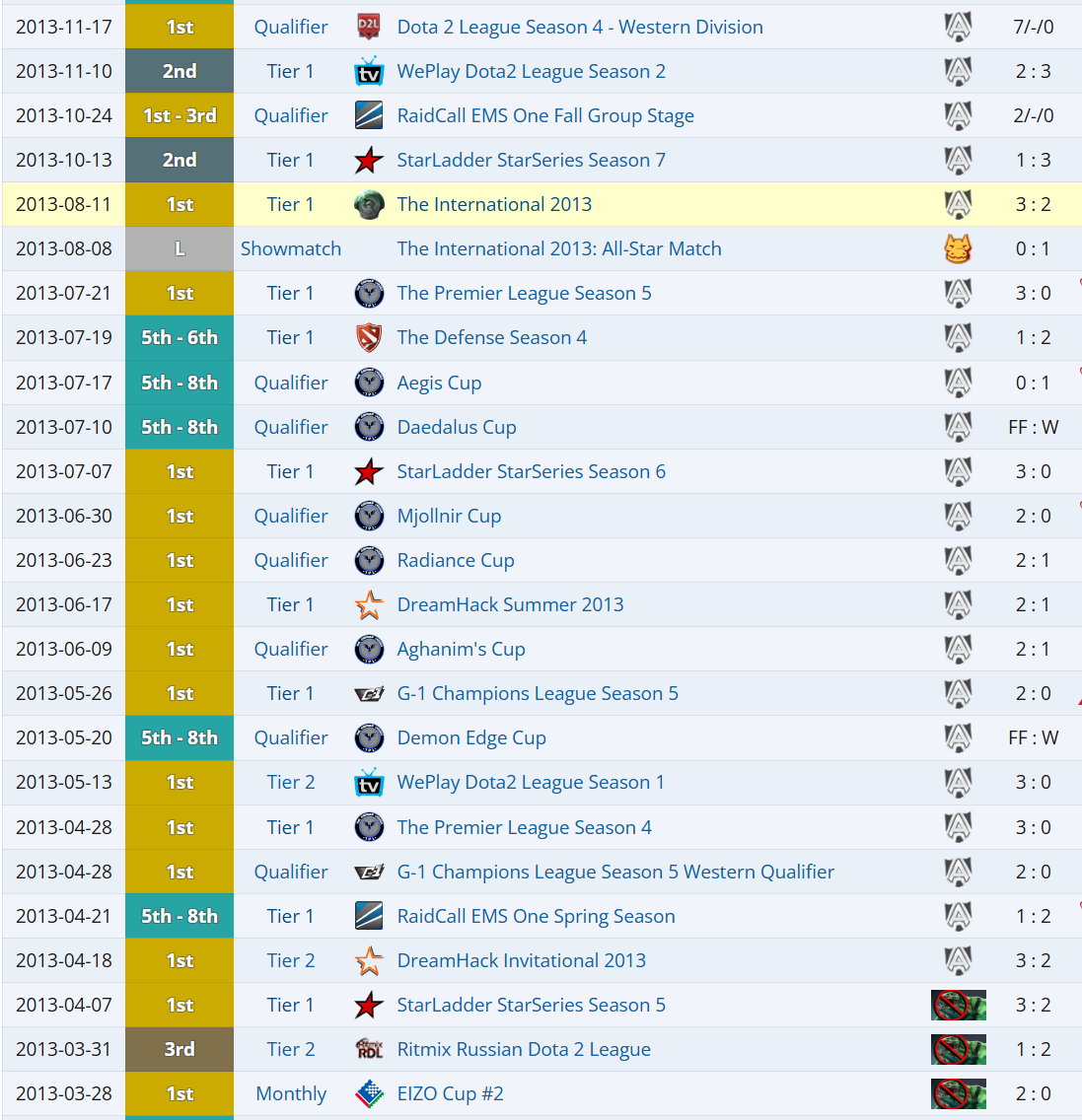Viewport: 1082px width, 1120px height.
Task: Open The Defense Season 4 link
Action: coord(492,338)
